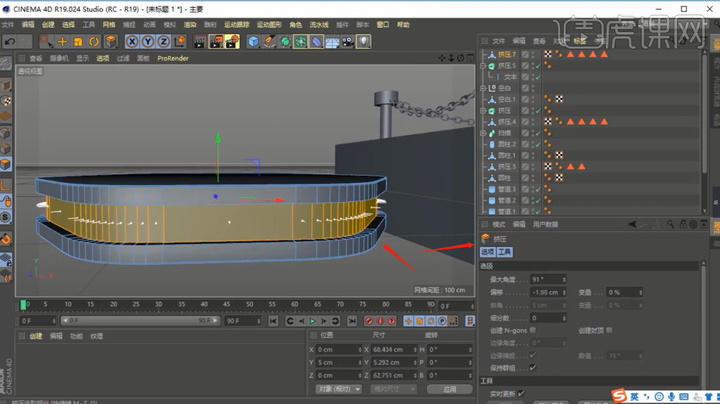Select the Rotate tool in the toolbar
This screenshot has height=404, width=720.
(x=93, y=41)
